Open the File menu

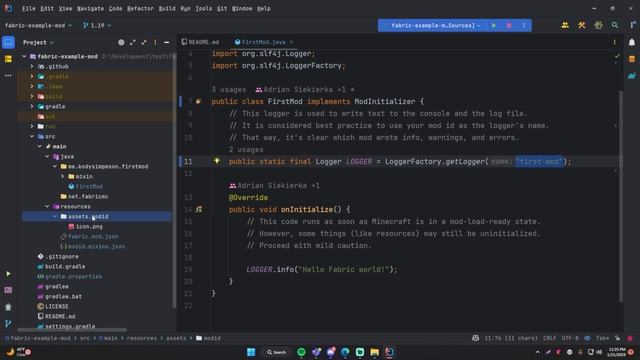tap(29, 9)
